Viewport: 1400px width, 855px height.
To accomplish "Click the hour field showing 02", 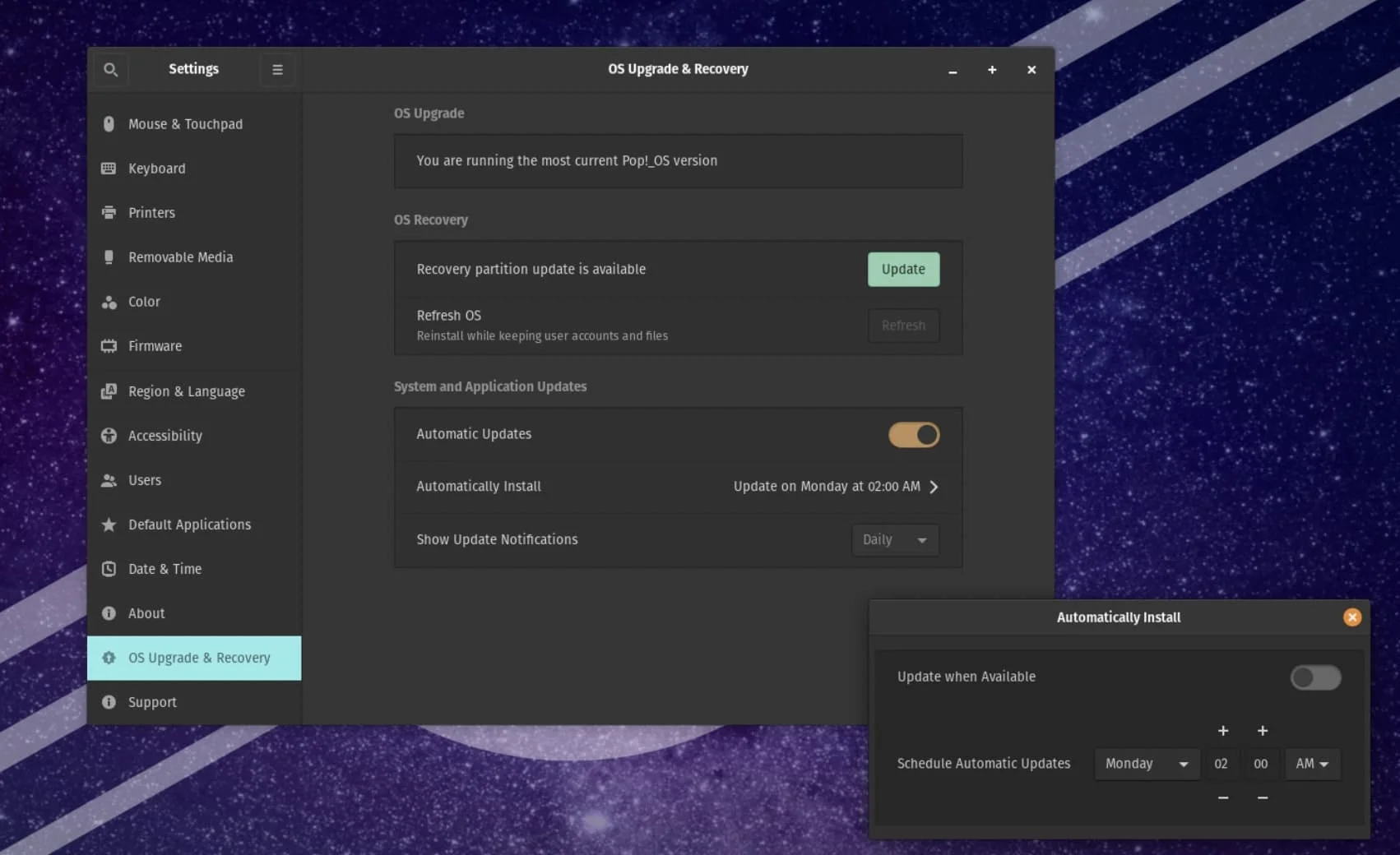I will pyautogui.click(x=1222, y=764).
